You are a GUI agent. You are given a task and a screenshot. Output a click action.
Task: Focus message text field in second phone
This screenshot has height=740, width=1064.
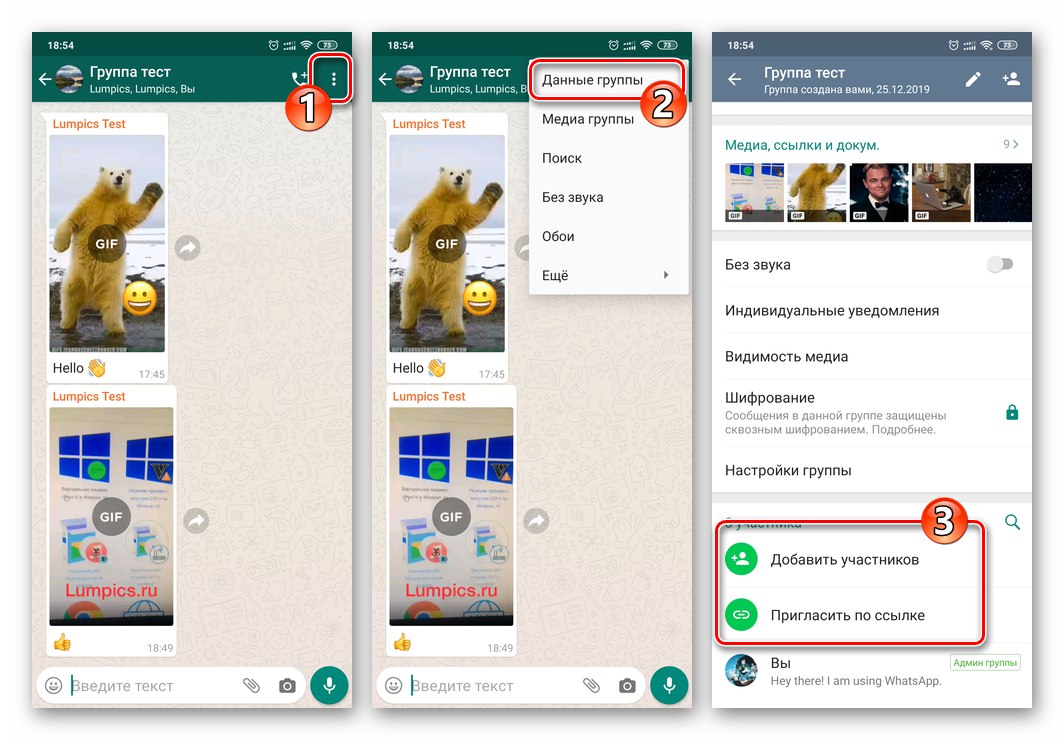tap(493, 686)
